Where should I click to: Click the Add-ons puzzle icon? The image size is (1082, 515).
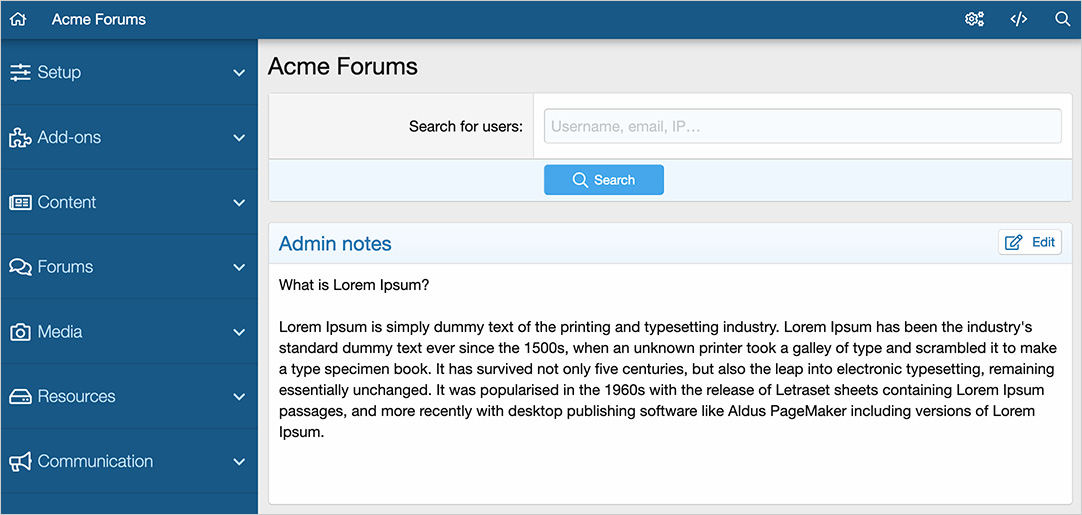(x=20, y=138)
